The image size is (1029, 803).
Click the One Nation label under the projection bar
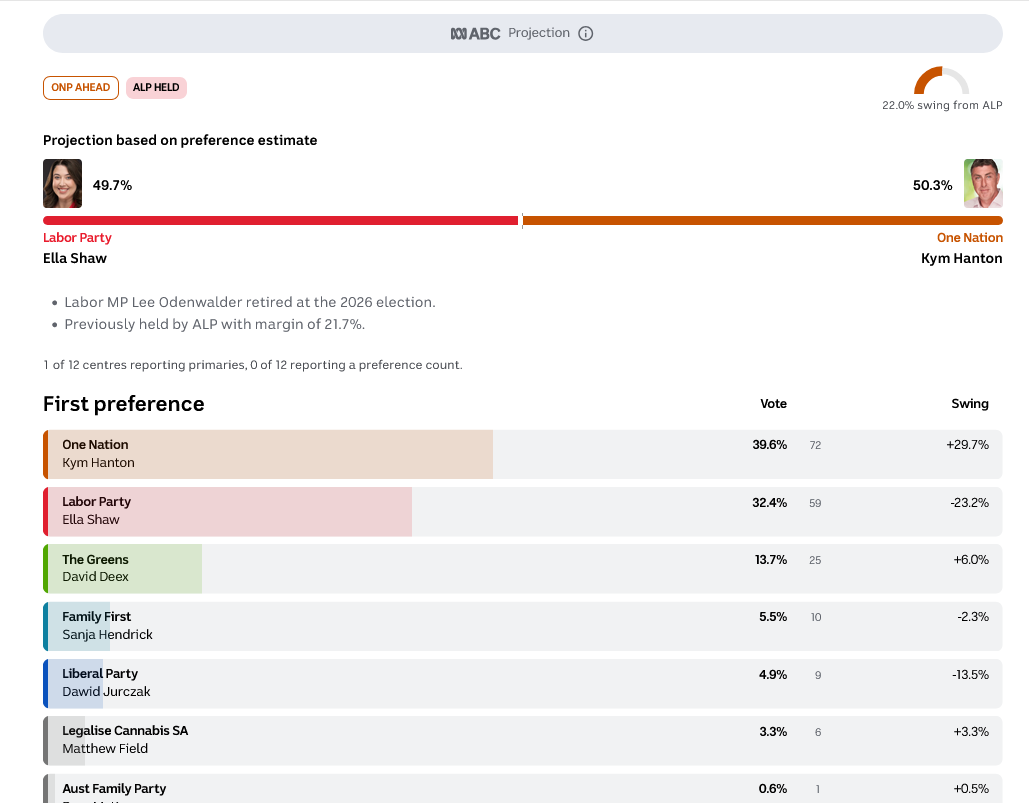point(969,237)
